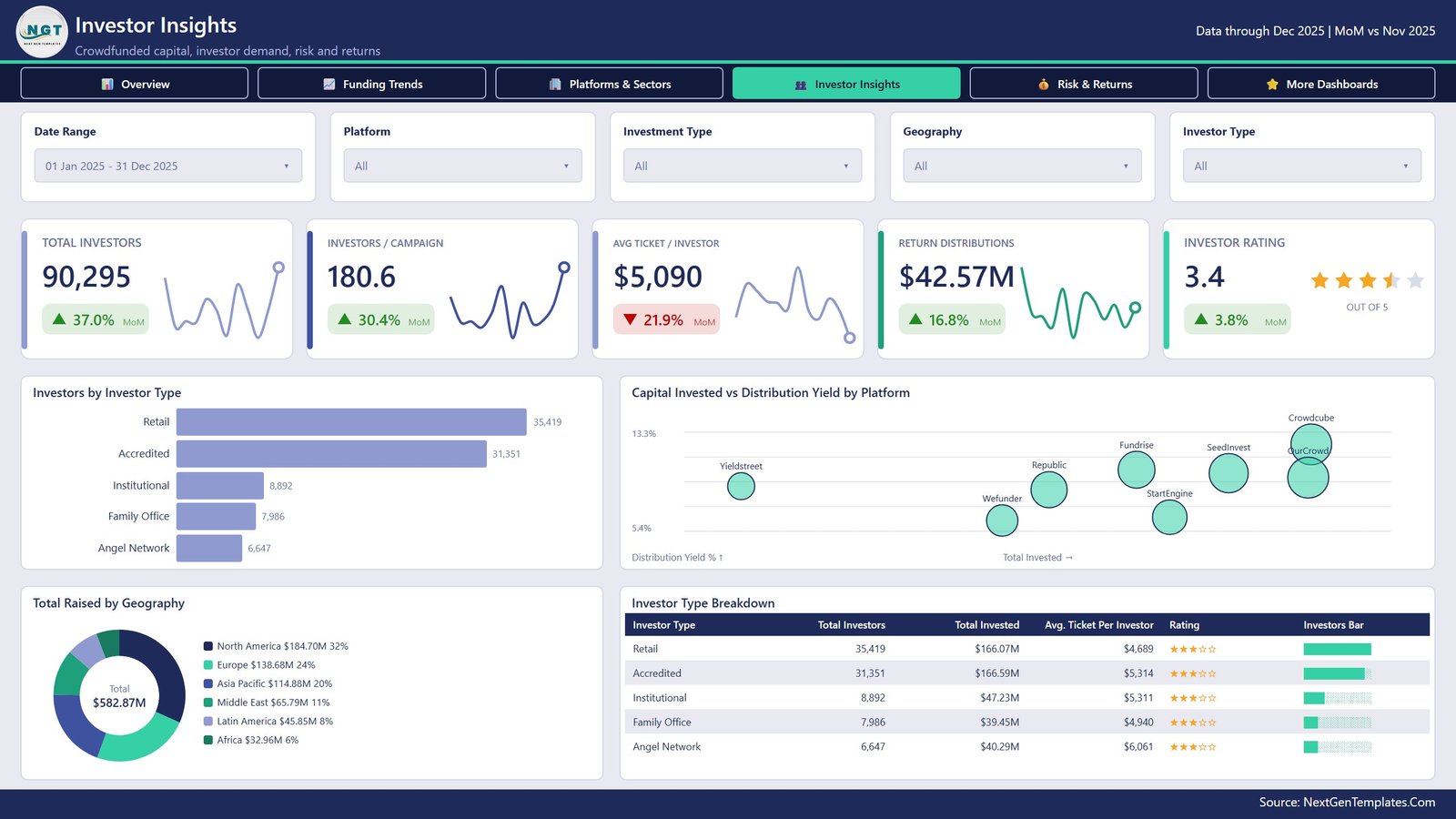Screen dimensions: 1456x819
Task: Click the North America legend color swatch
Action: [x=208, y=646]
